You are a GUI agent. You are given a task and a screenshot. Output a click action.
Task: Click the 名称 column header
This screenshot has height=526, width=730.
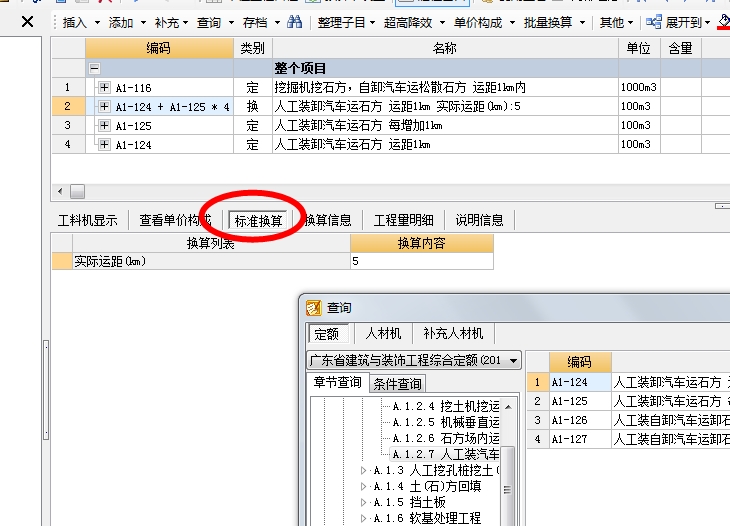(445, 48)
